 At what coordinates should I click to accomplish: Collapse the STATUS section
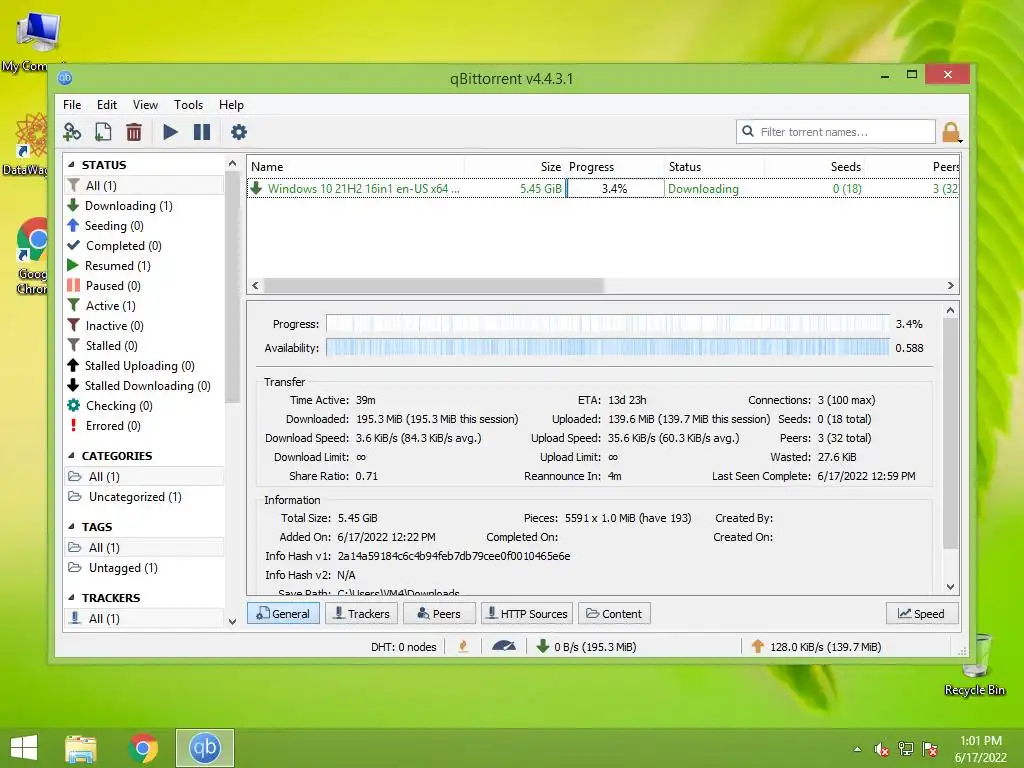point(72,165)
